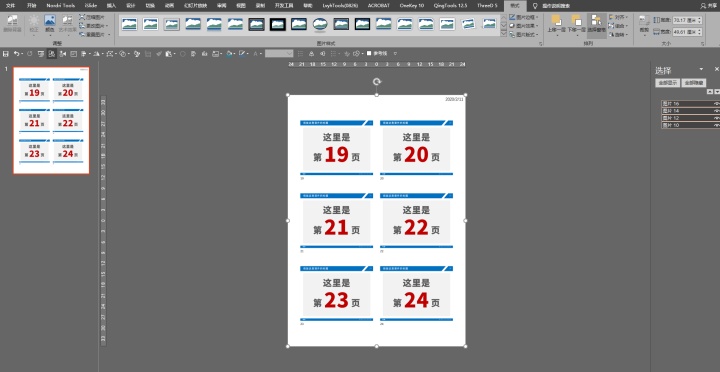The height and width of the screenshot is (372, 720).
Task: Open Picture Layout (图片版式) dropdown
Action: (523, 34)
